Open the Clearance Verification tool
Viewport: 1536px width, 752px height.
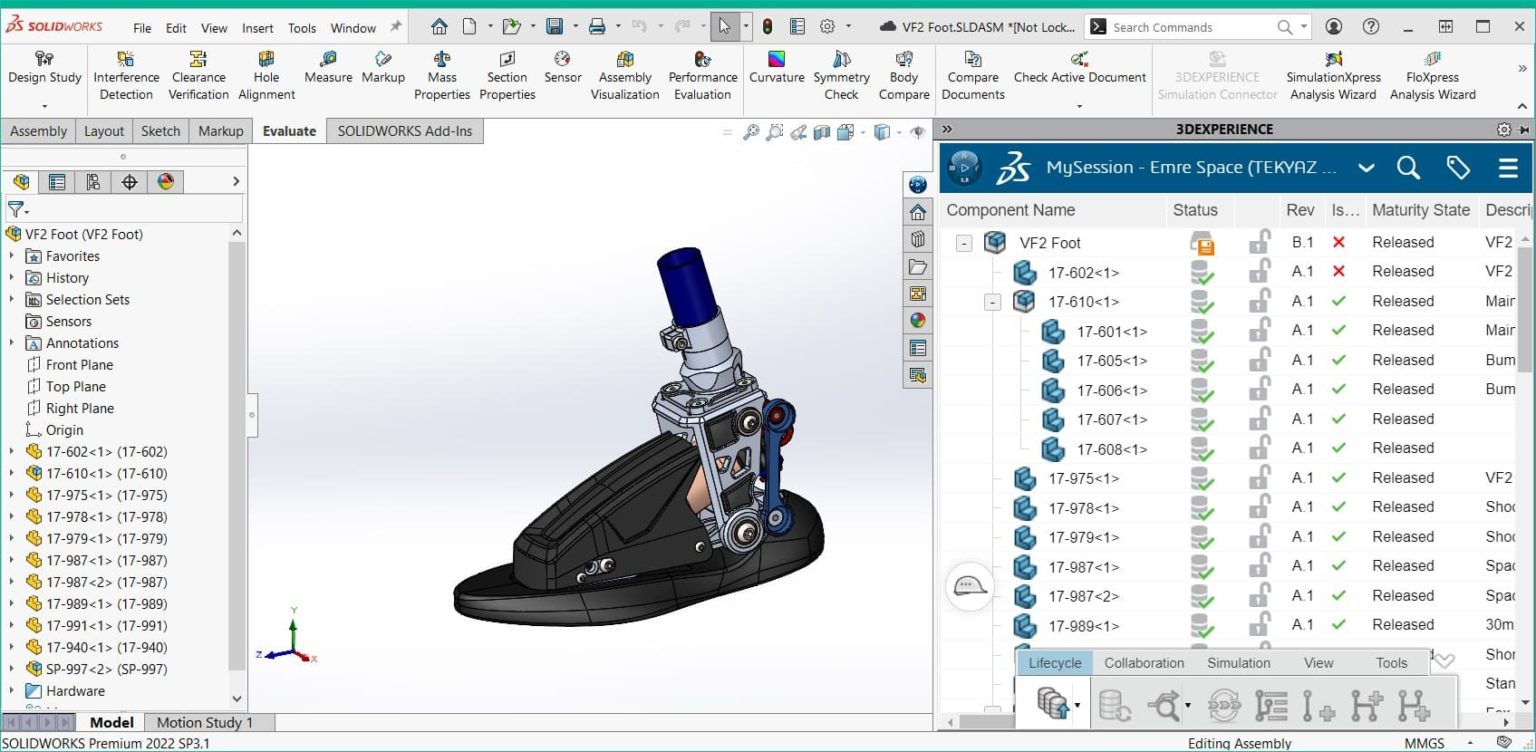pos(197,70)
